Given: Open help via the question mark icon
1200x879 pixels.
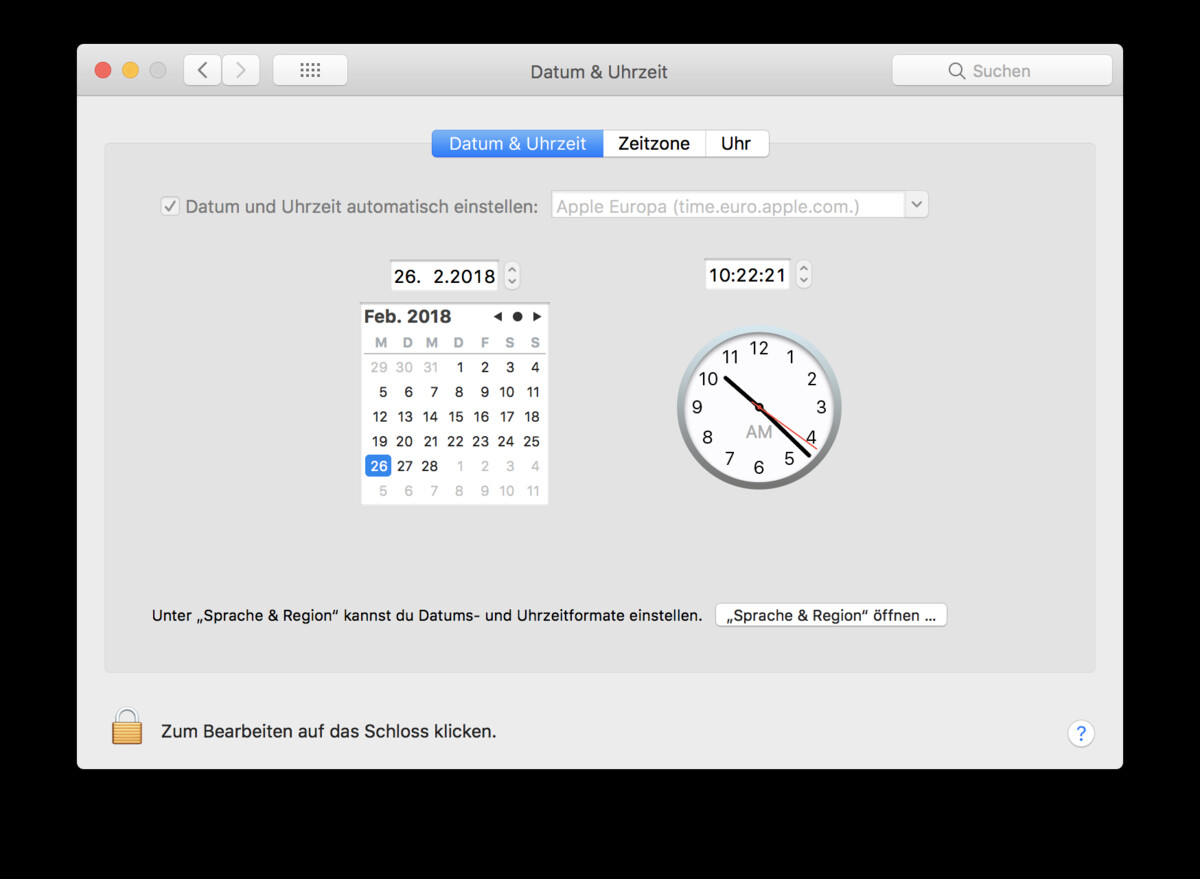Looking at the screenshot, I should [1081, 733].
